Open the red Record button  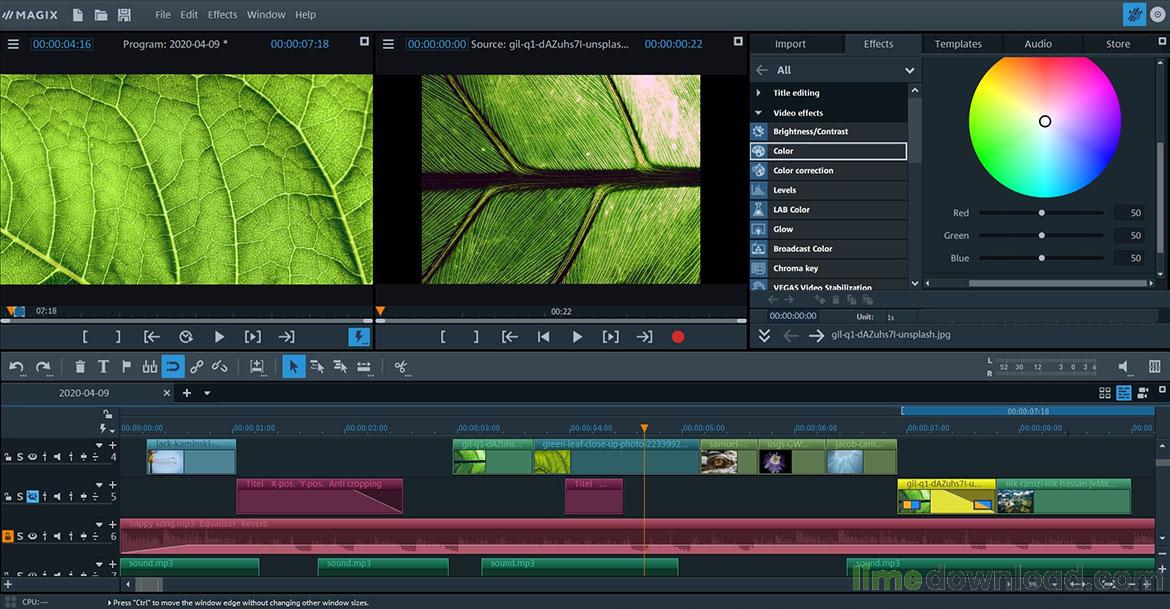point(677,337)
